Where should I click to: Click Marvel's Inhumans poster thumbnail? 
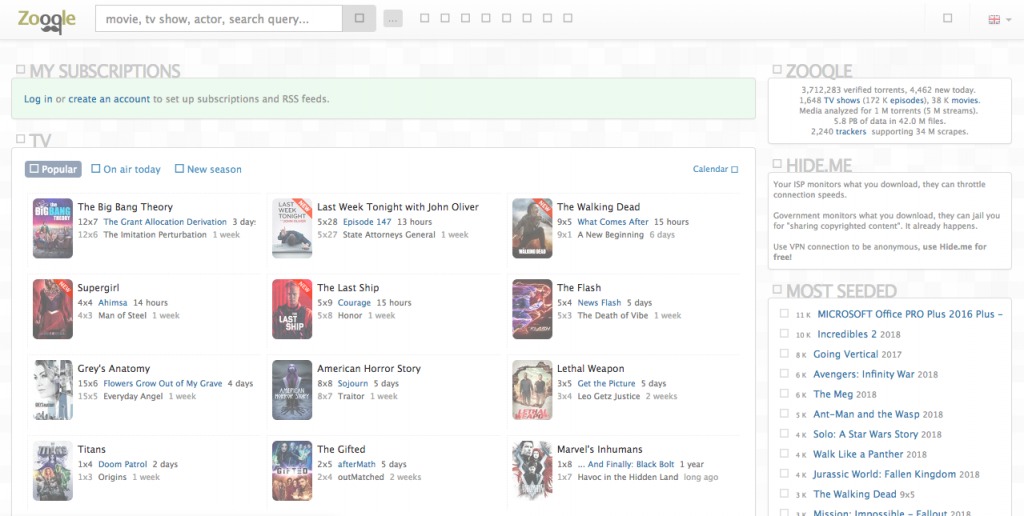point(532,471)
